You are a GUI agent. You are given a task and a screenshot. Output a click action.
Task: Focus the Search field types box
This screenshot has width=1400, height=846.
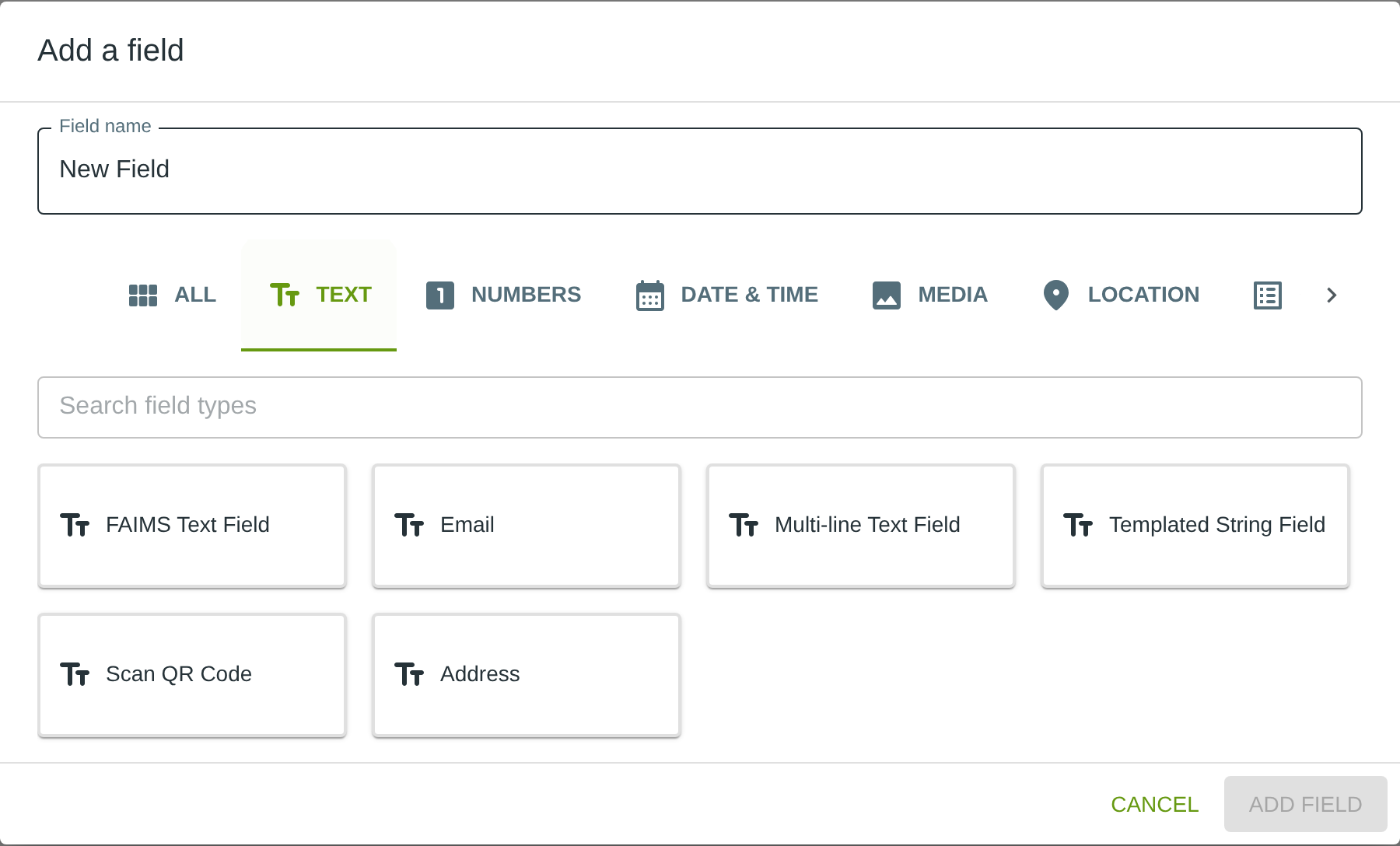[700, 407]
